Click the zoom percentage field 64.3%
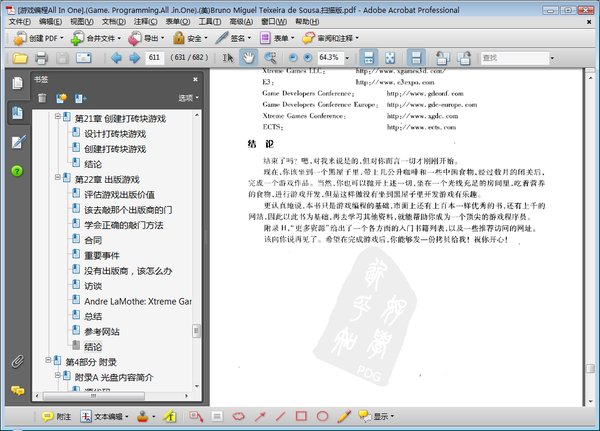Screen dimensions: 600x431 point(330,58)
